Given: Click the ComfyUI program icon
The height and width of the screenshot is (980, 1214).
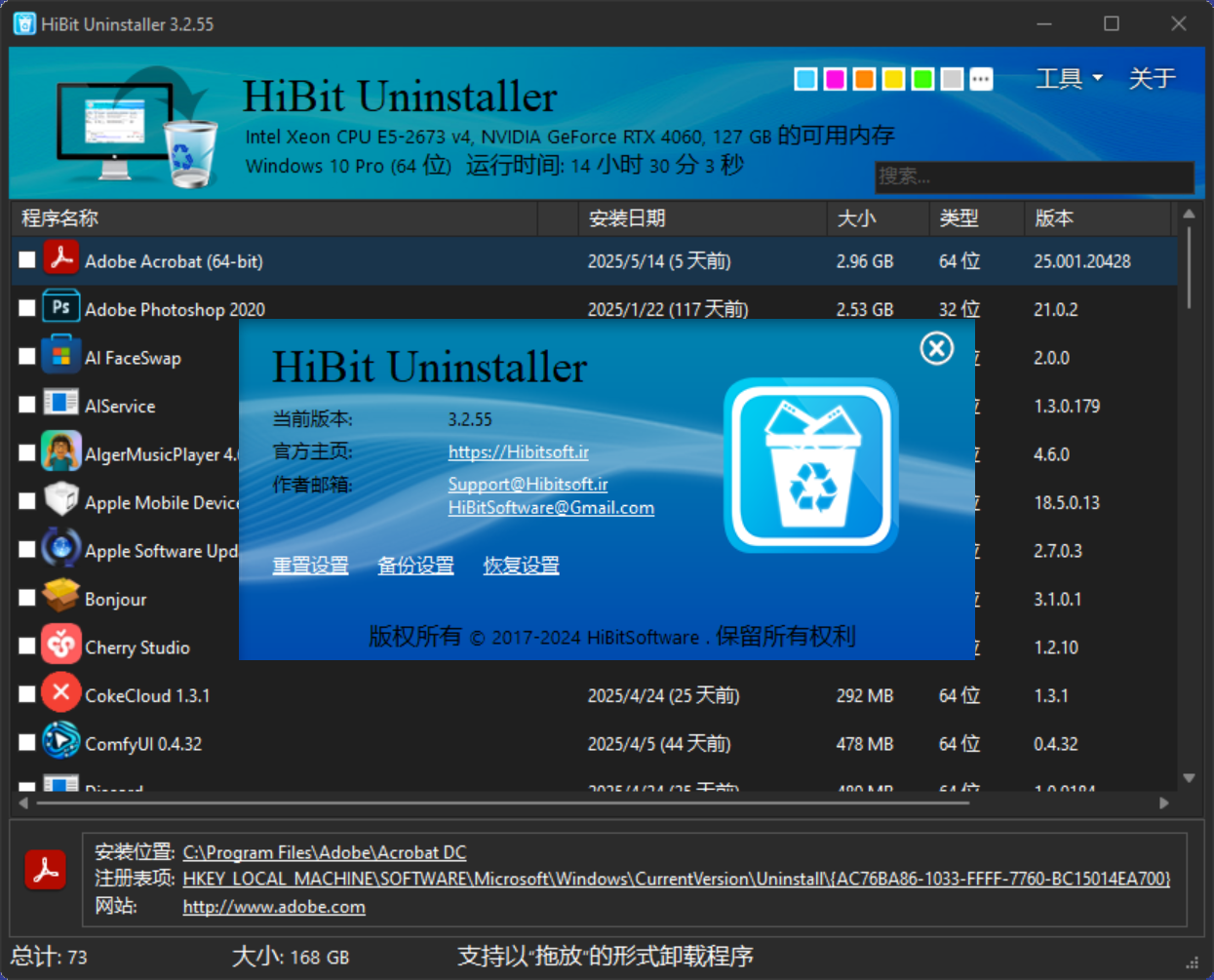Looking at the screenshot, I should (61, 742).
